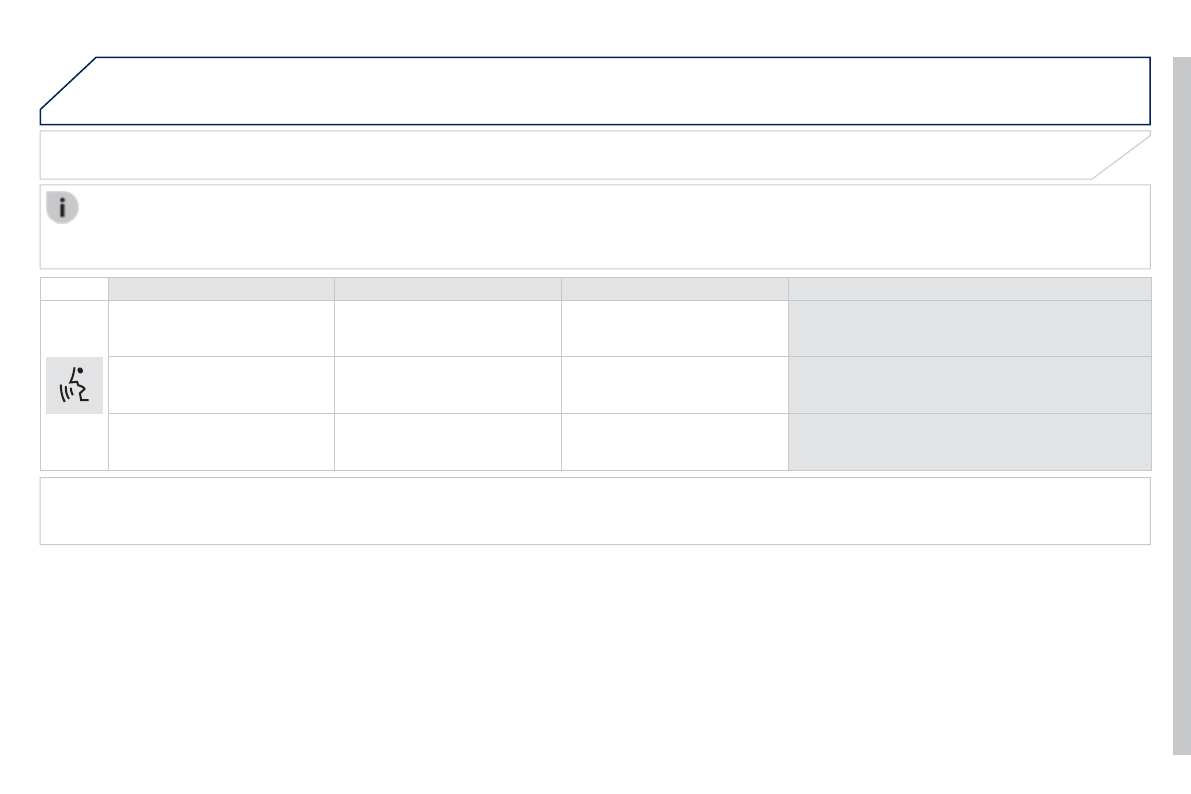Click the gray shaded cell in the bottom table row
Screen dimensions: 1191x794
pyautogui.click(x=969, y=442)
